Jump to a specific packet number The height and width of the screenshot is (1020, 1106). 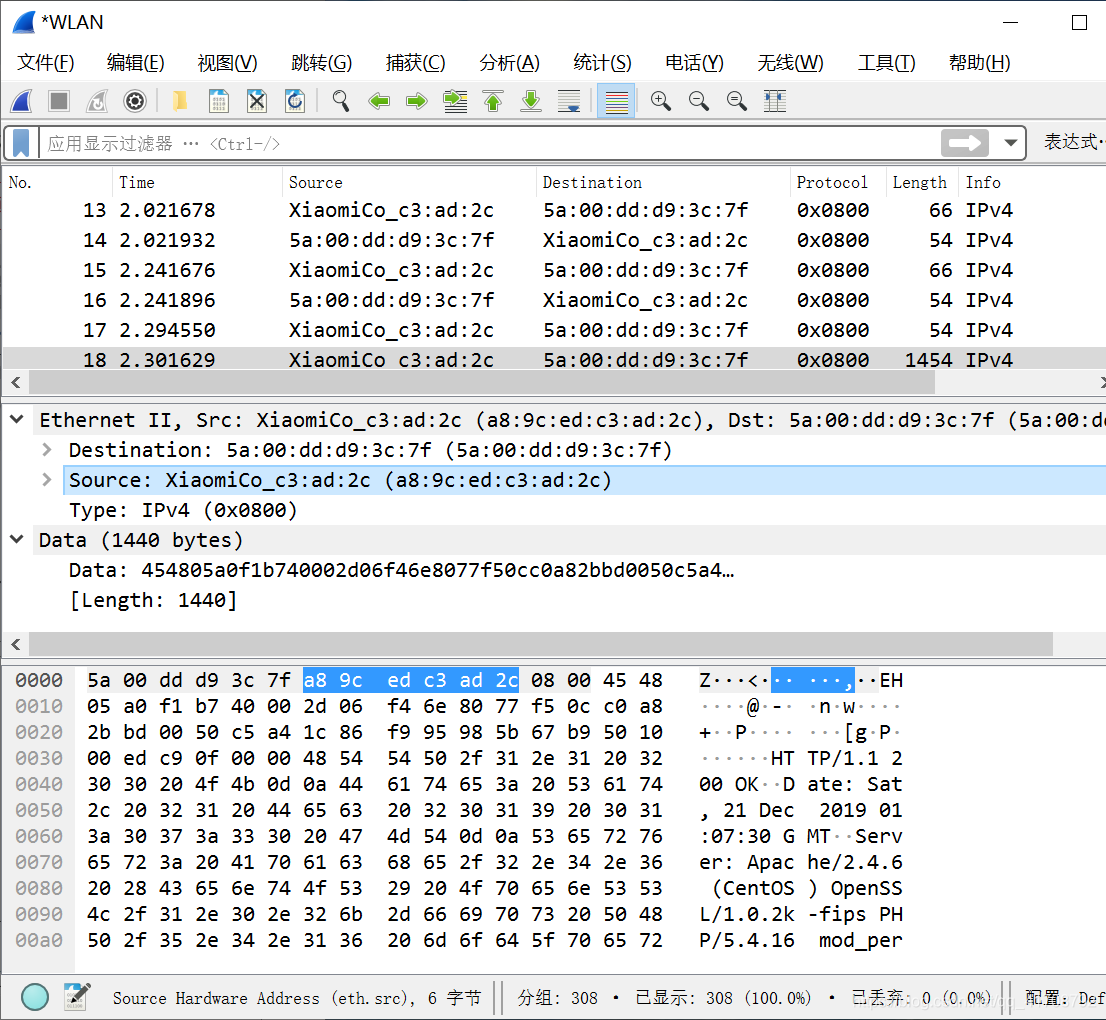click(455, 102)
